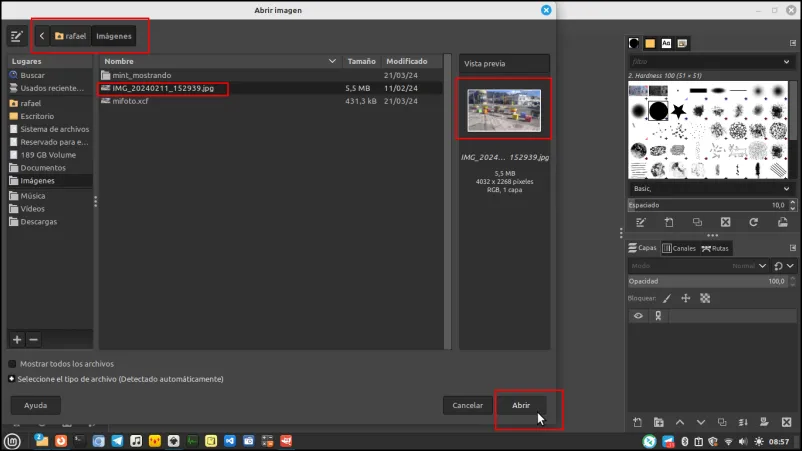Open the volume control in system tray

click(743, 442)
